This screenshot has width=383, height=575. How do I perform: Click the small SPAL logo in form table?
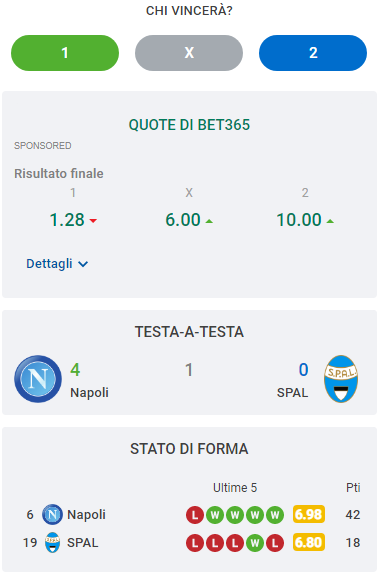[52, 542]
